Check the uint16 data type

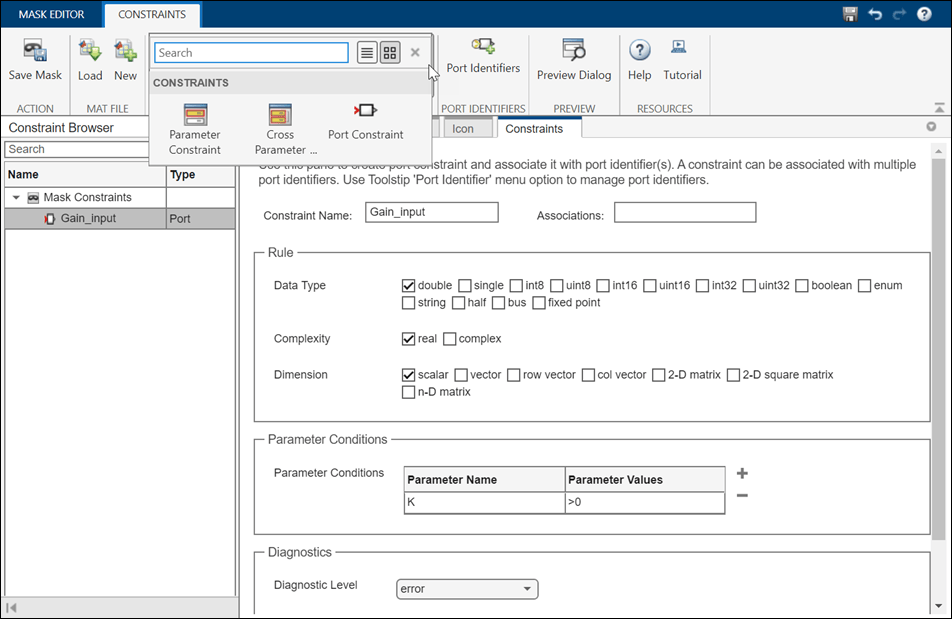click(650, 286)
